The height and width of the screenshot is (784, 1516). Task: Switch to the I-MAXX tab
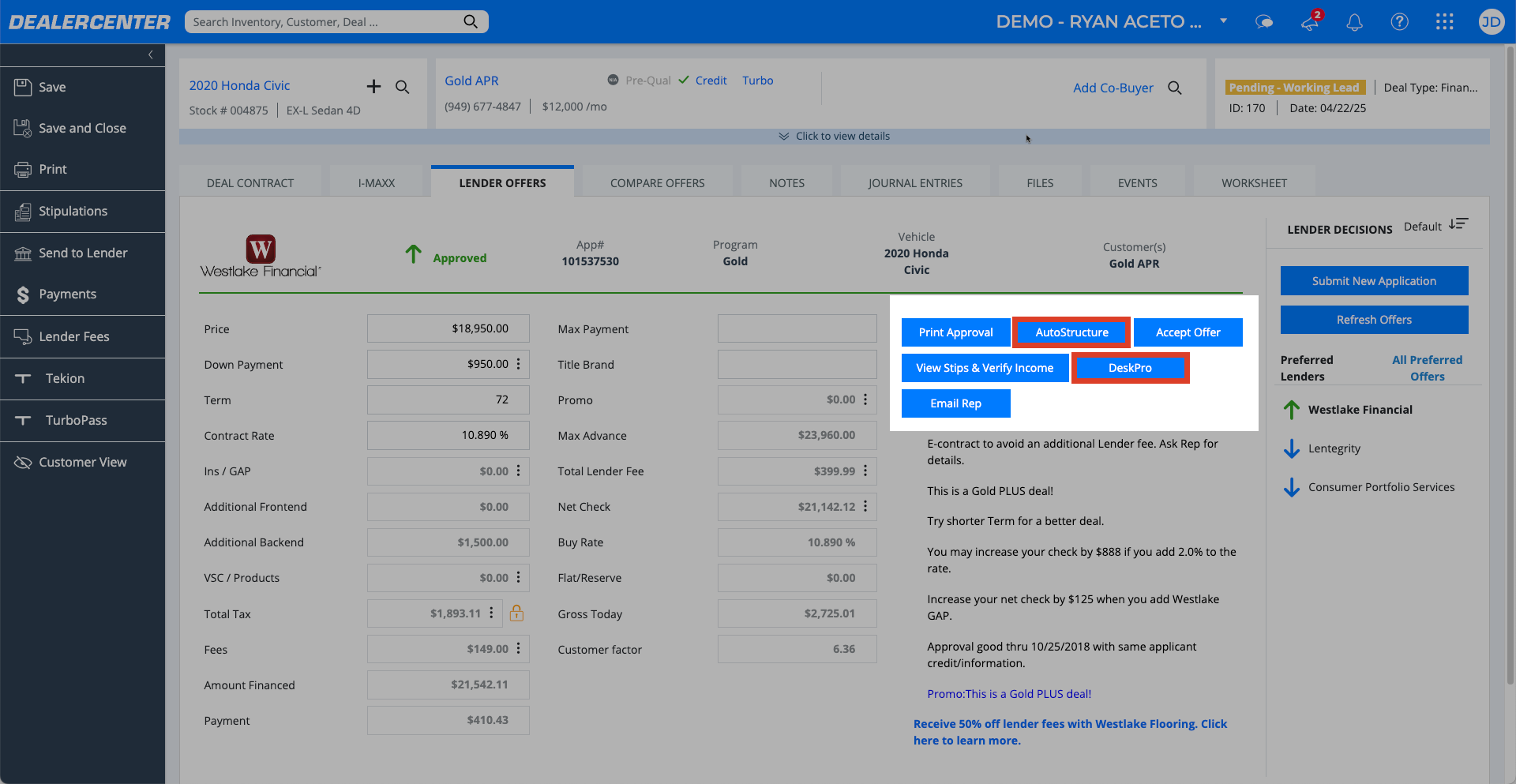click(x=377, y=182)
